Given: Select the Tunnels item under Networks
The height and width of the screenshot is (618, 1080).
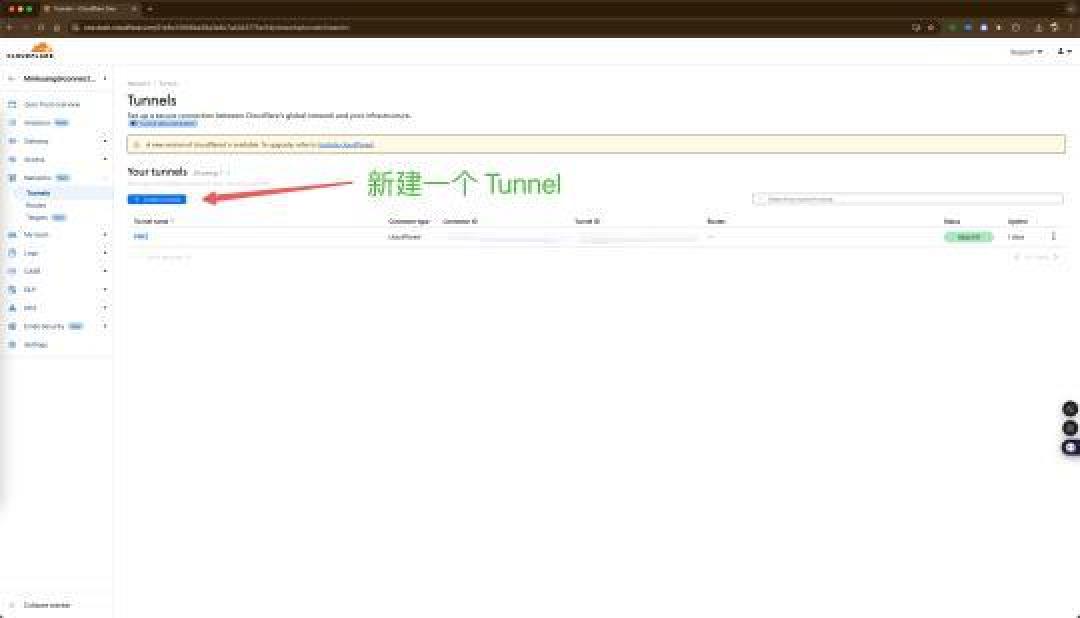Looking at the screenshot, I should [x=38, y=193].
